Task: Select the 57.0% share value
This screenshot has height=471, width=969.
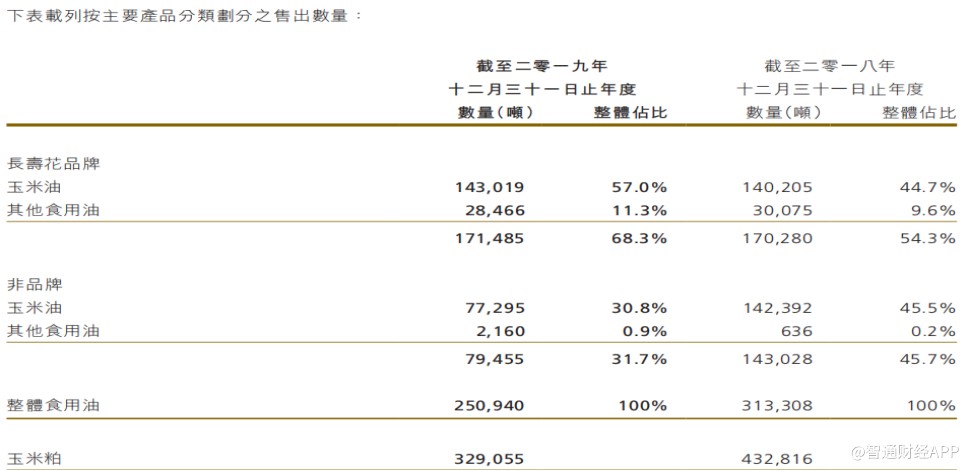Action: pos(639,187)
